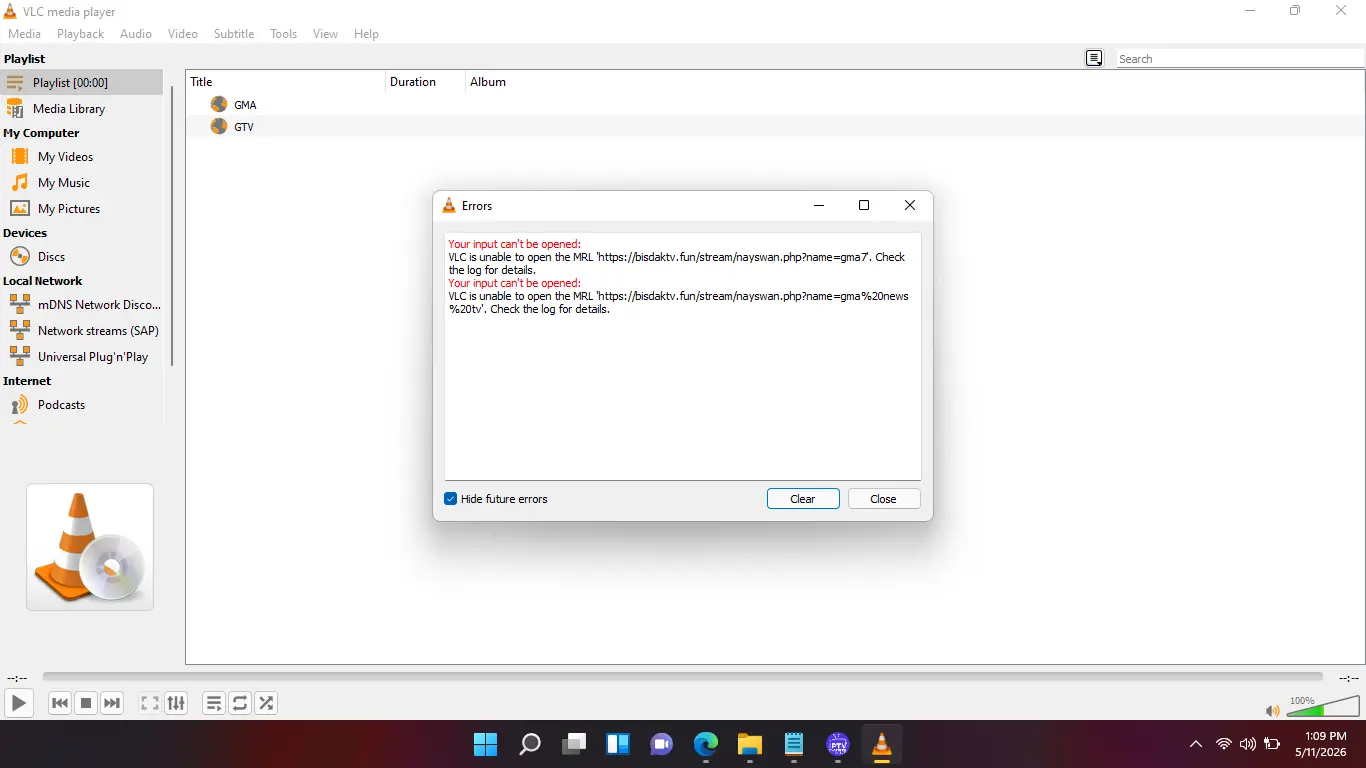Click Clear in the Errors dialog
Viewport: 1366px width, 768px height.
[x=803, y=499]
